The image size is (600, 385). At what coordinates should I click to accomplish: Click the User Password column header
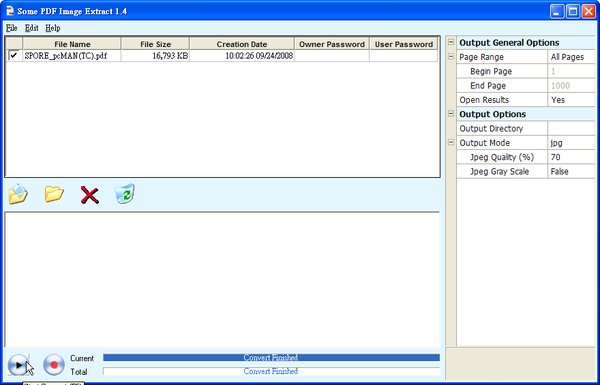tap(404, 44)
